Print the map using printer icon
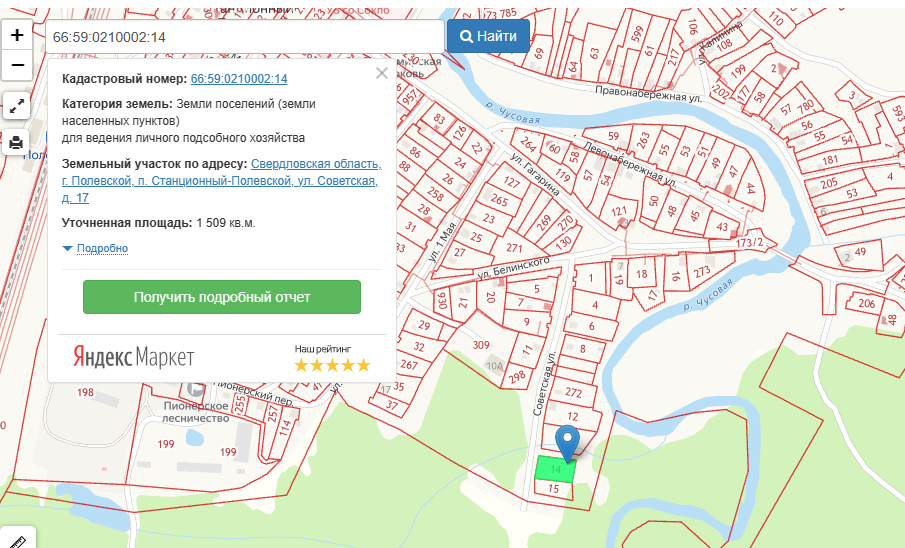The image size is (905, 548). pyautogui.click(x=16, y=141)
